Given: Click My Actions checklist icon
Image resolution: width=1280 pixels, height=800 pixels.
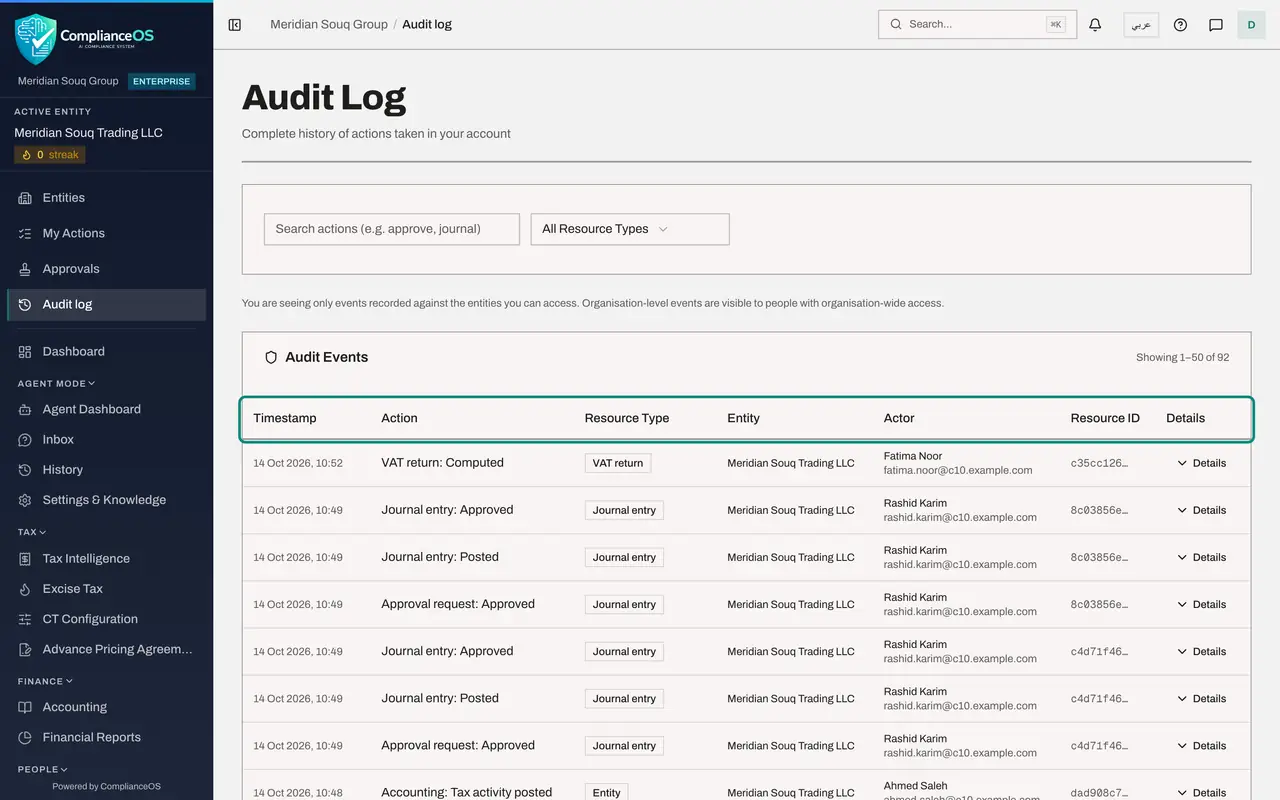Looking at the screenshot, I should [x=25, y=233].
